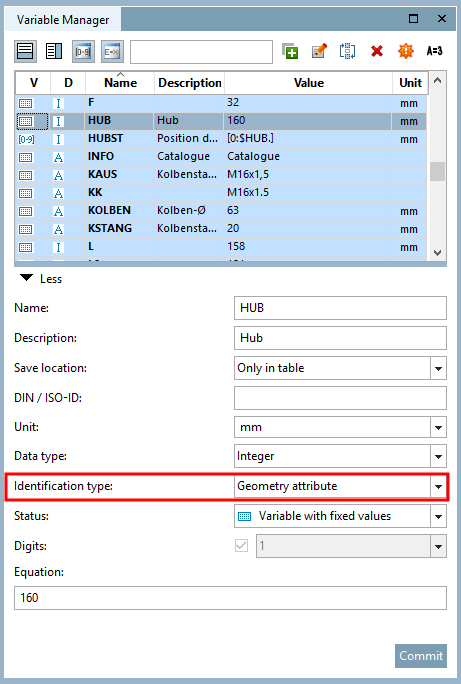Expand the Data type combo box
This screenshot has width=461, height=684.
pyautogui.click(x=438, y=457)
